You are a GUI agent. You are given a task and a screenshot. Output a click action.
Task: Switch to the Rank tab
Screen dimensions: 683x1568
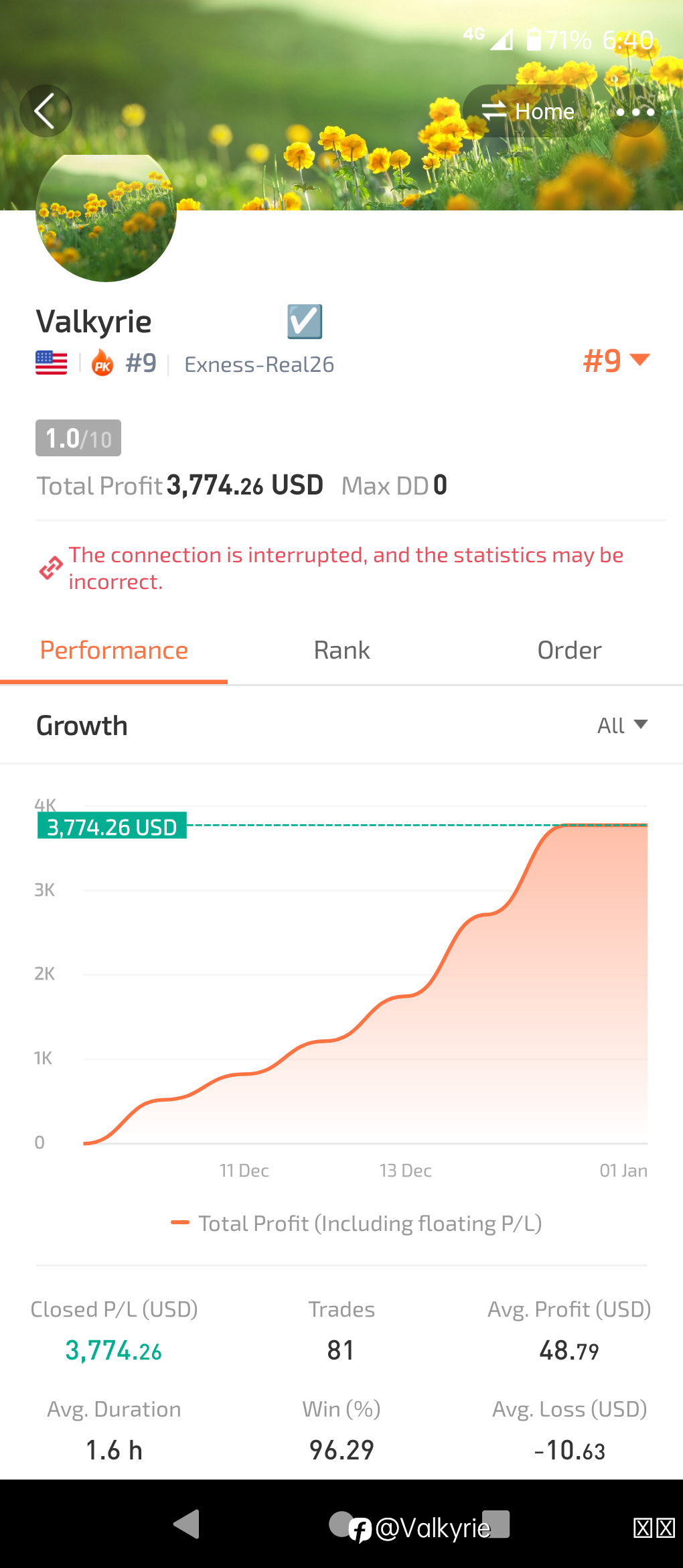pyautogui.click(x=341, y=651)
